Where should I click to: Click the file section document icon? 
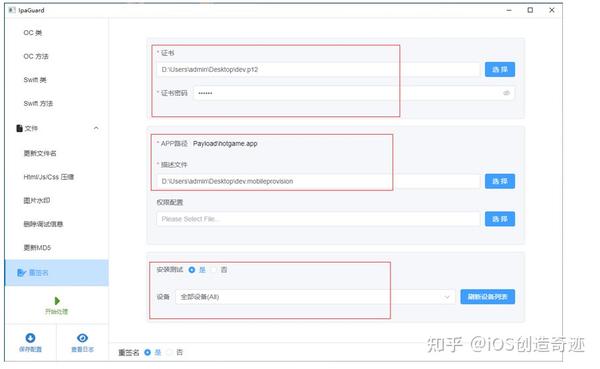19,128
